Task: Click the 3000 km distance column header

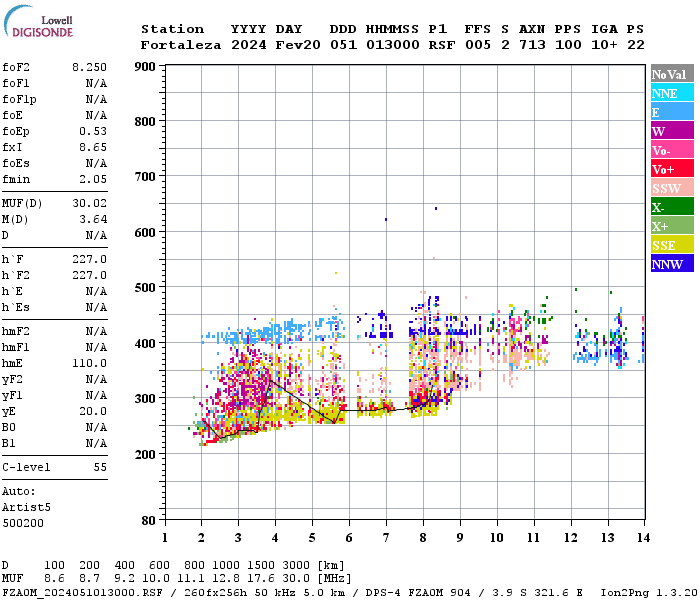Action: point(296,566)
